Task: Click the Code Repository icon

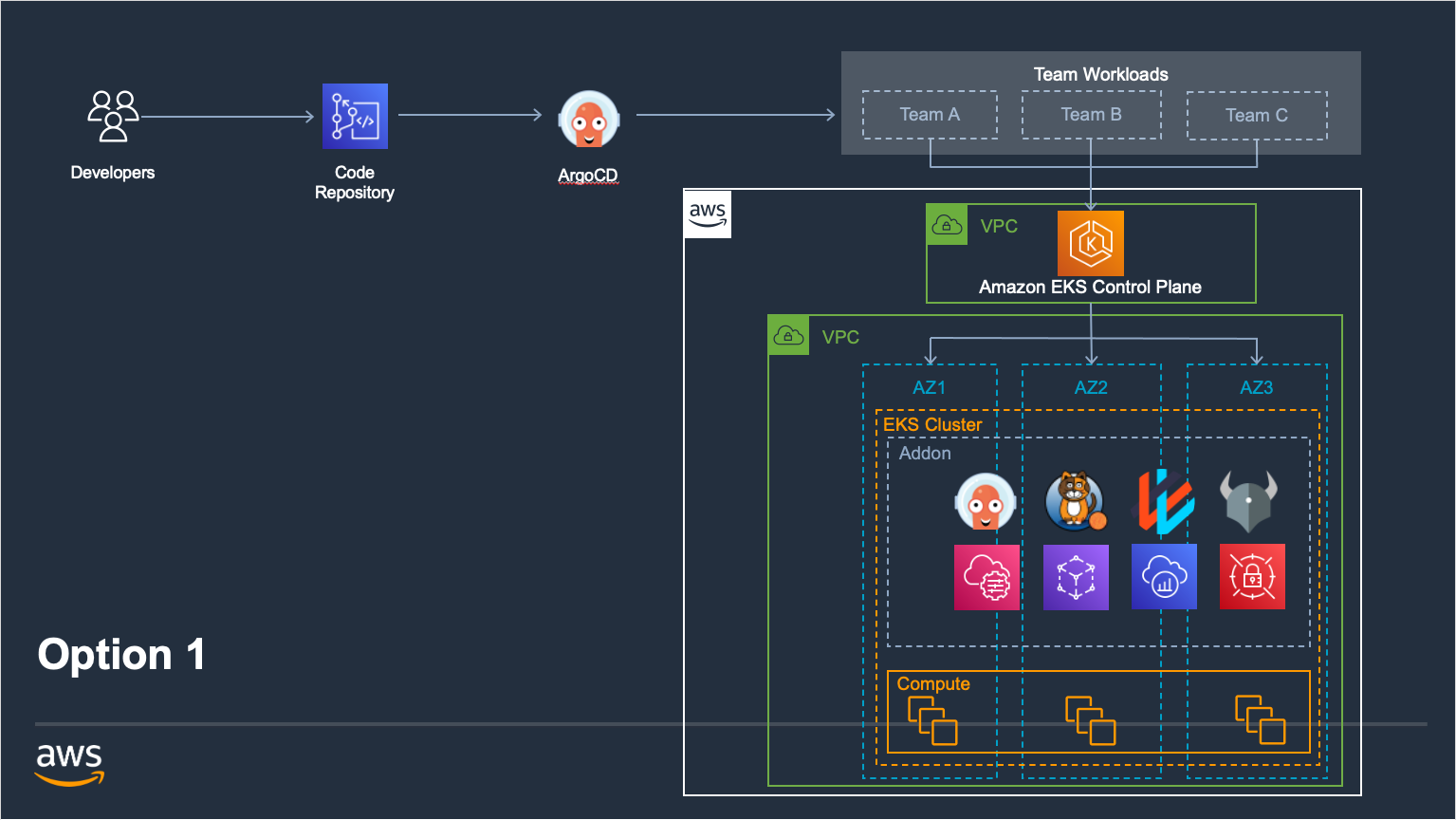Action: [x=354, y=116]
